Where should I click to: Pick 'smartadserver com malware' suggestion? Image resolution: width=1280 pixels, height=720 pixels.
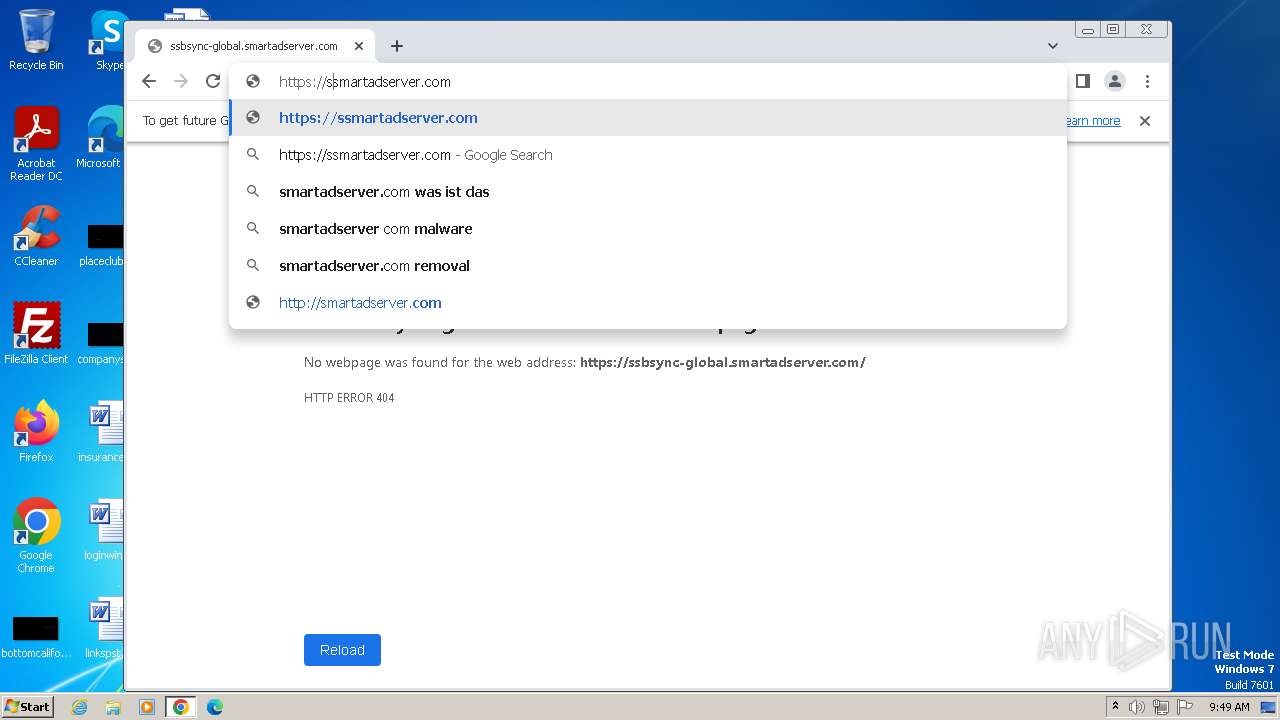[648, 229]
